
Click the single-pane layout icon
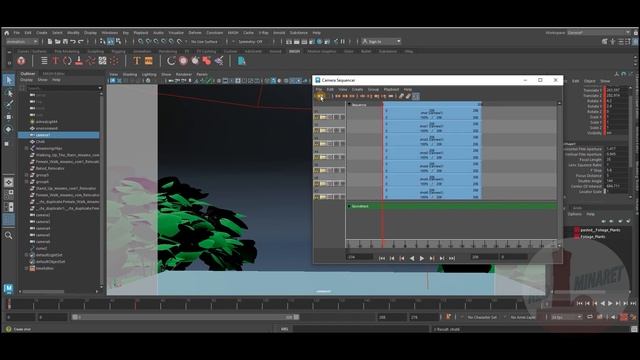pyautogui.click(x=9, y=182)
